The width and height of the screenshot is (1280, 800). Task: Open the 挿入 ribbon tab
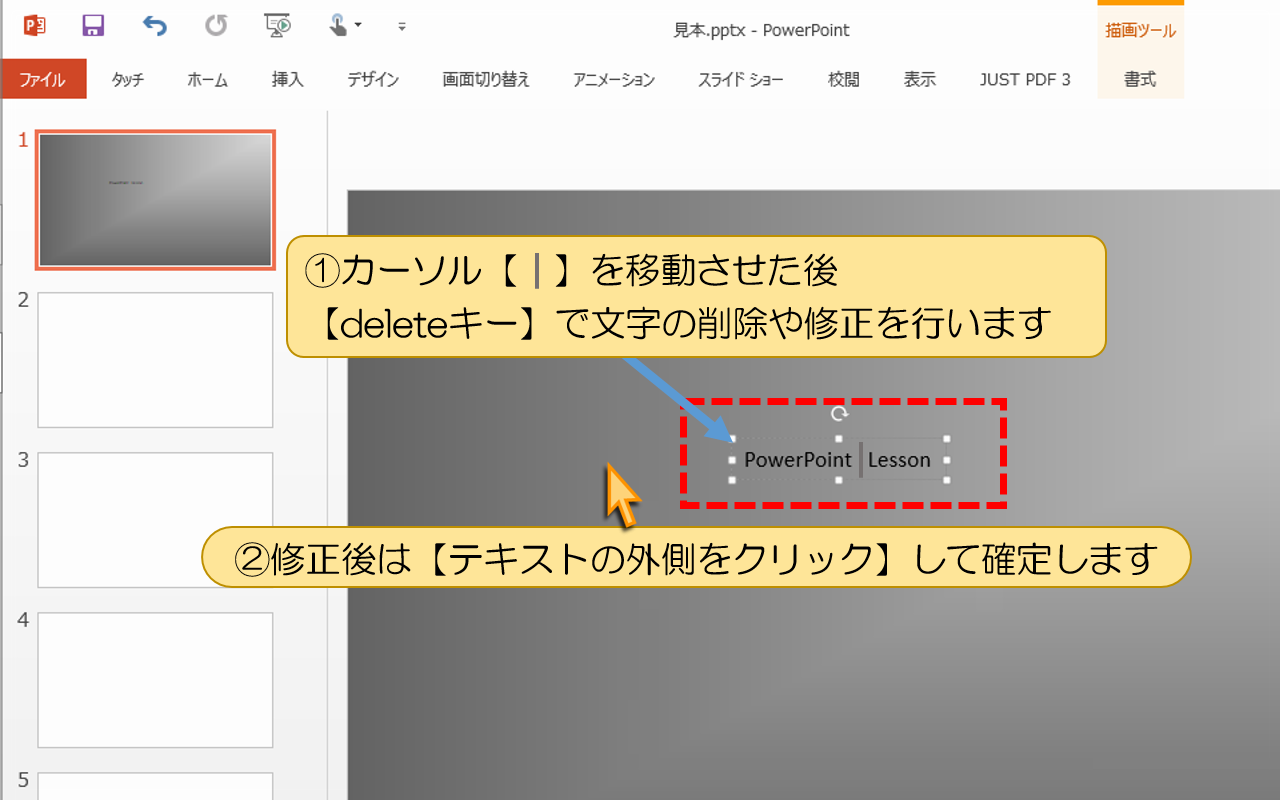pos(288,80)
